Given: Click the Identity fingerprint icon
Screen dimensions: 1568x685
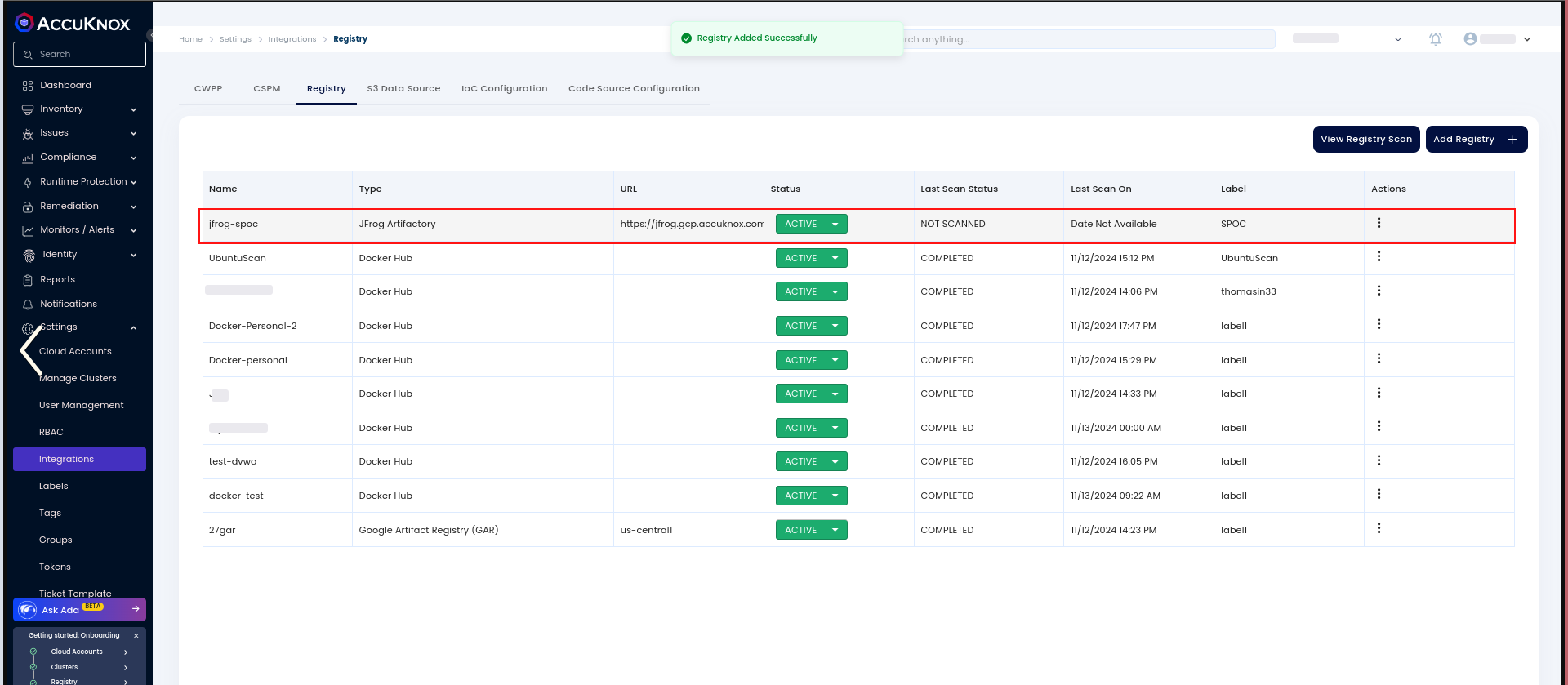Looking at the screenshot, I should pos(29,255).
